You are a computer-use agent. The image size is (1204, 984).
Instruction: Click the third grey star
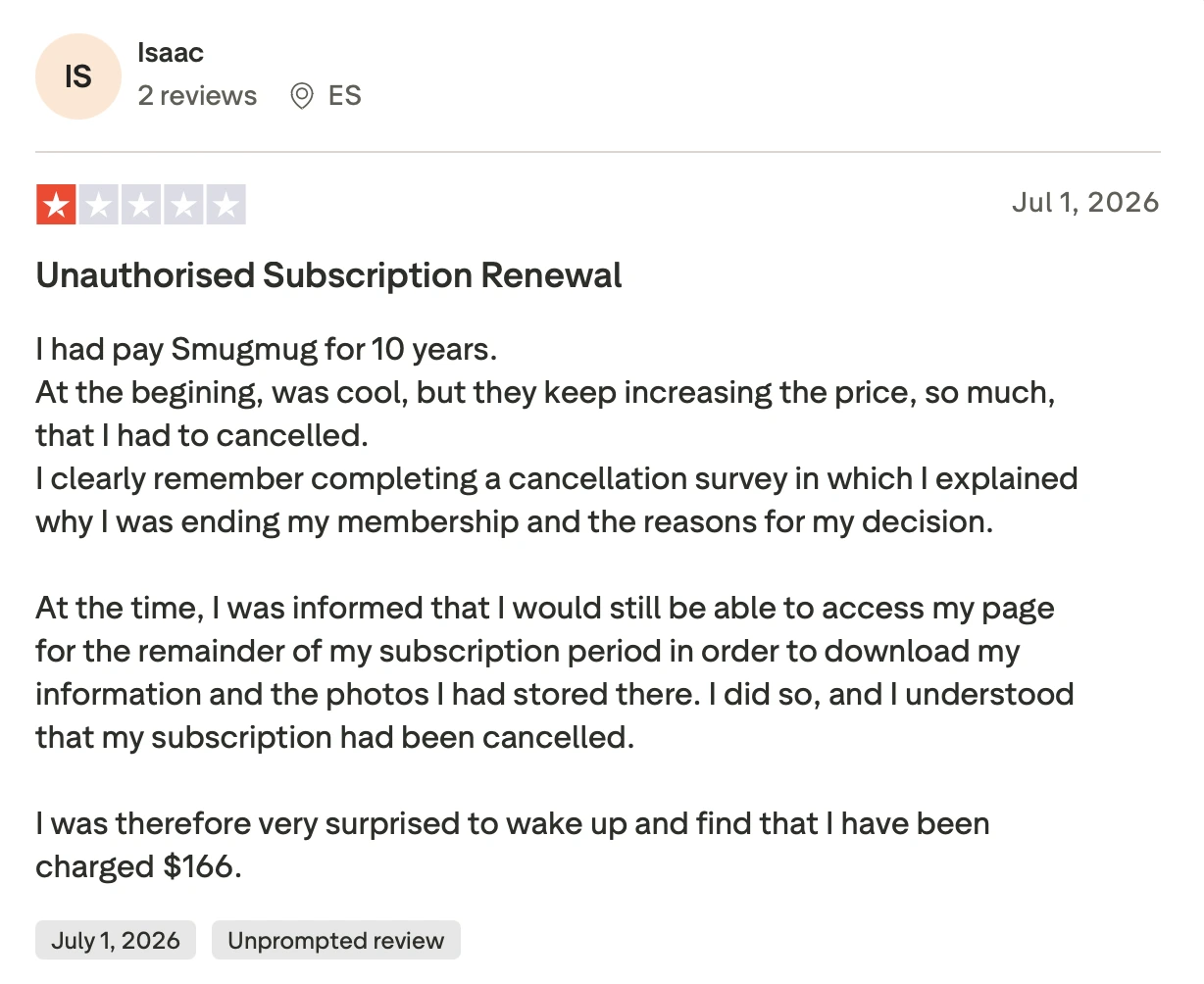click(141, 205)
